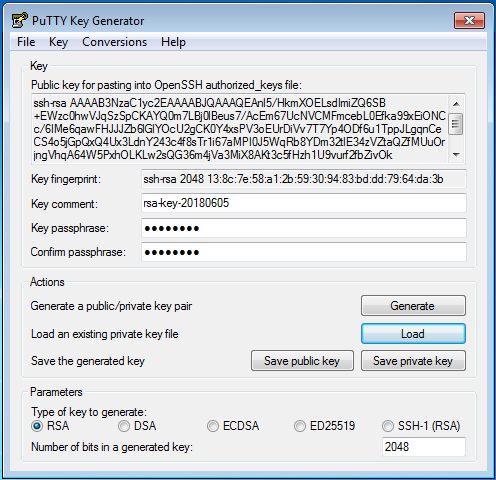This screenshot has height=480, width=496.
Task: Select ED25519 key type radio button
Action: 300,426
